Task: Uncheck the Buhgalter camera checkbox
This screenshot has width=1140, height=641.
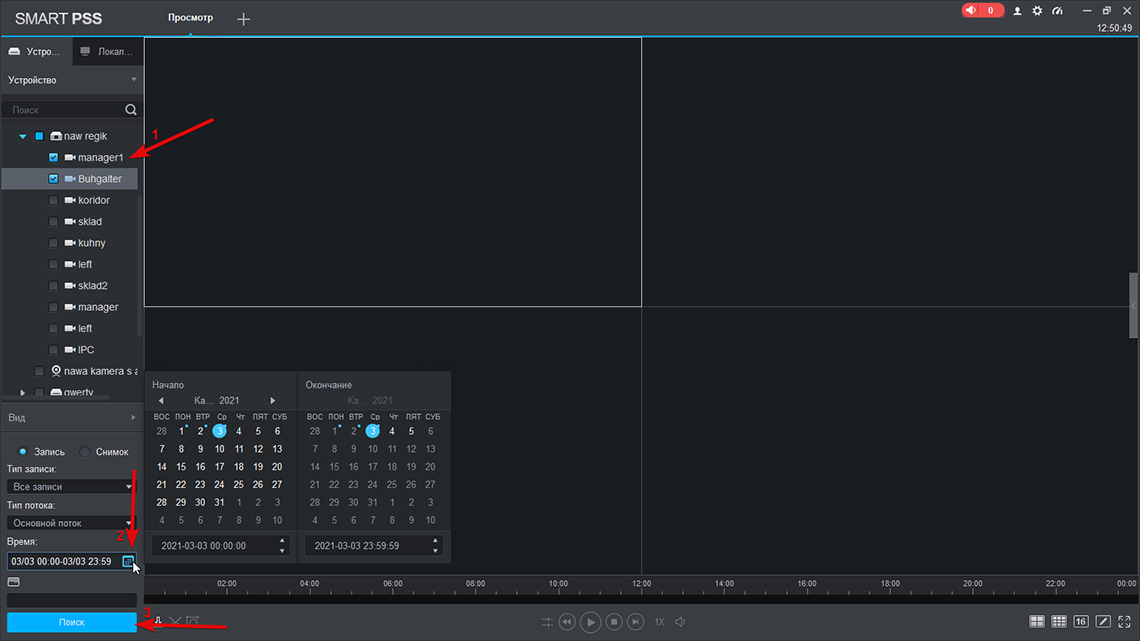Action: click(x=53, y=179)
